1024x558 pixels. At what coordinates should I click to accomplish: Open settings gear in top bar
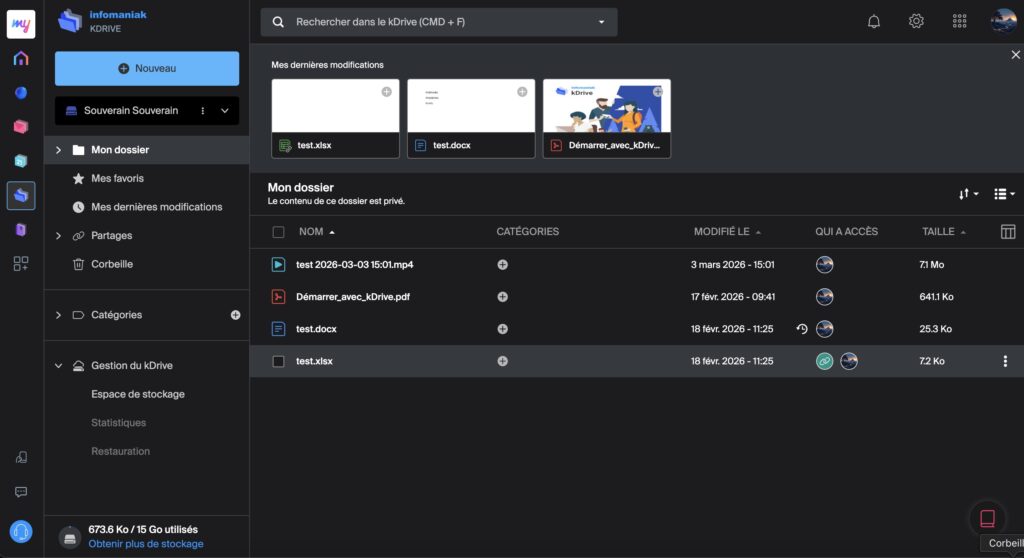click(x=916, y=21)
